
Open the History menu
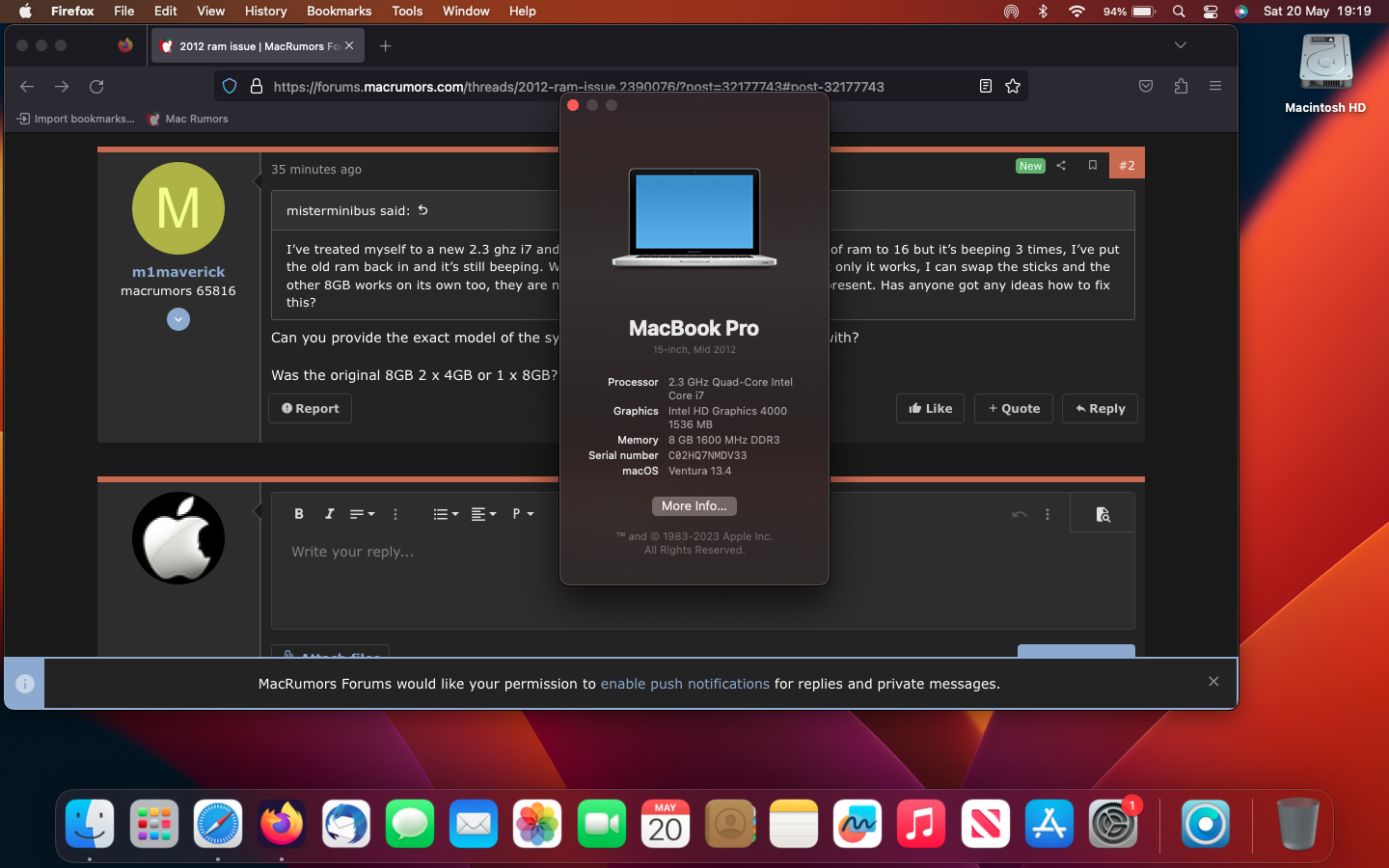tap(265, 11)
